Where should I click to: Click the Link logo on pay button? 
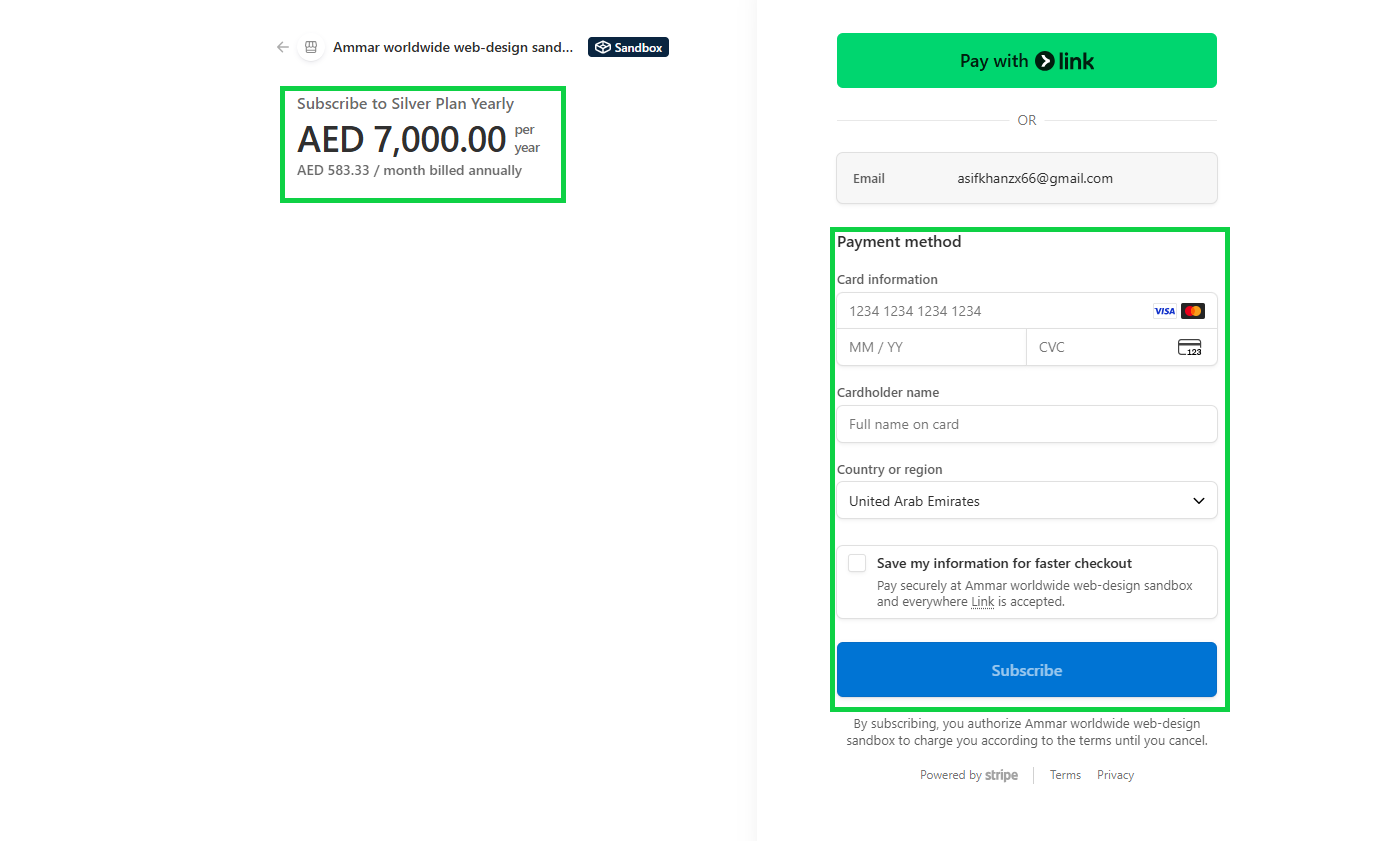pos(1065,61)
